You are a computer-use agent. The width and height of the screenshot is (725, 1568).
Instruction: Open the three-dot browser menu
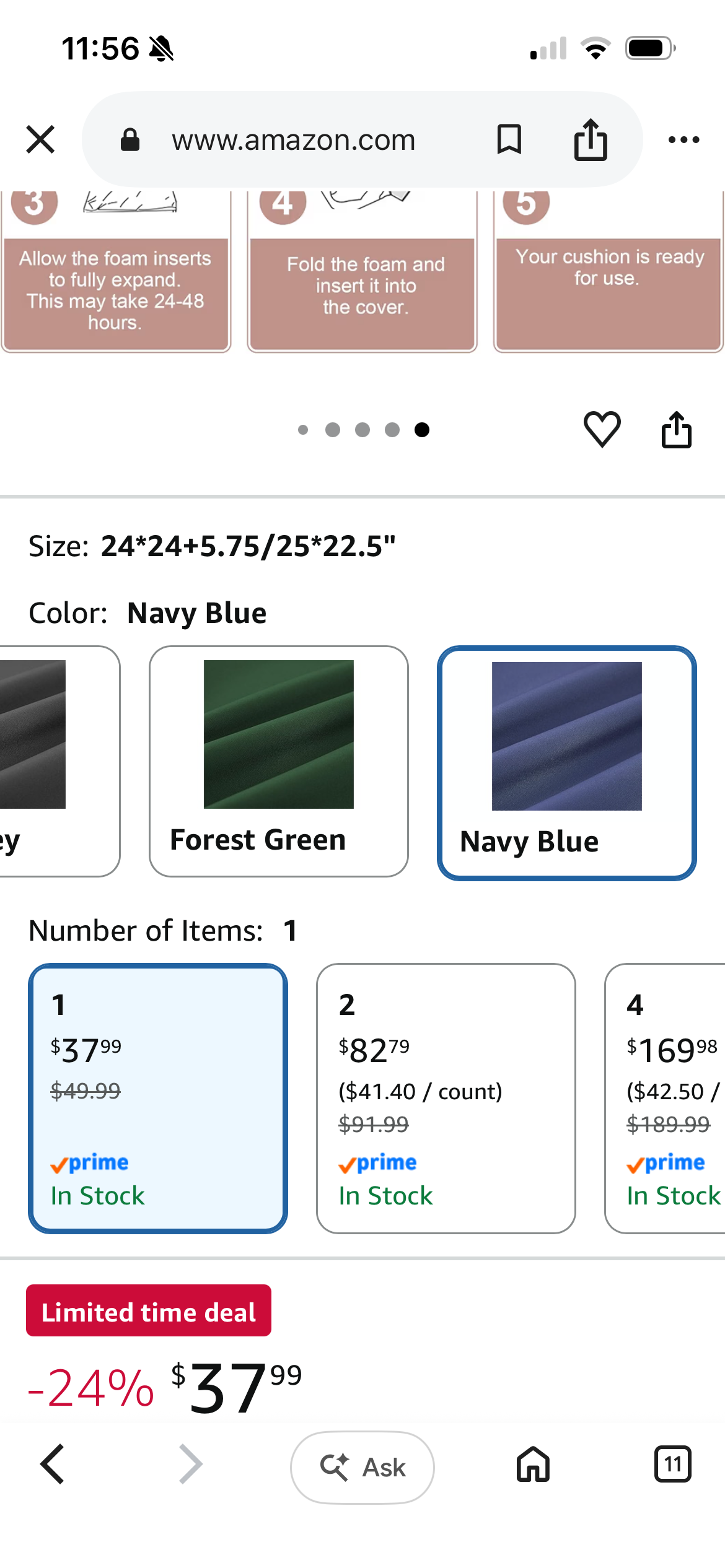click(x=683, y=139)
